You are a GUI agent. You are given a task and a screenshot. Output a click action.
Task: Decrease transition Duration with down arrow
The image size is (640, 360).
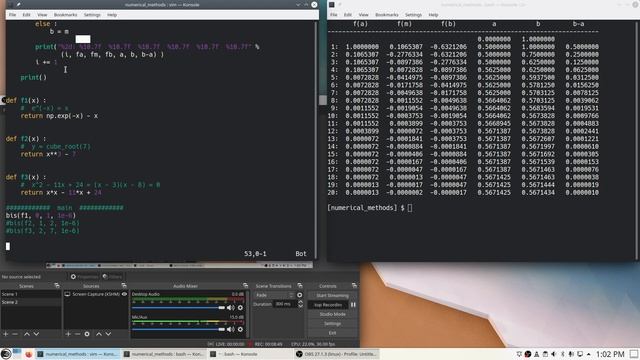[x=300, y=306]
